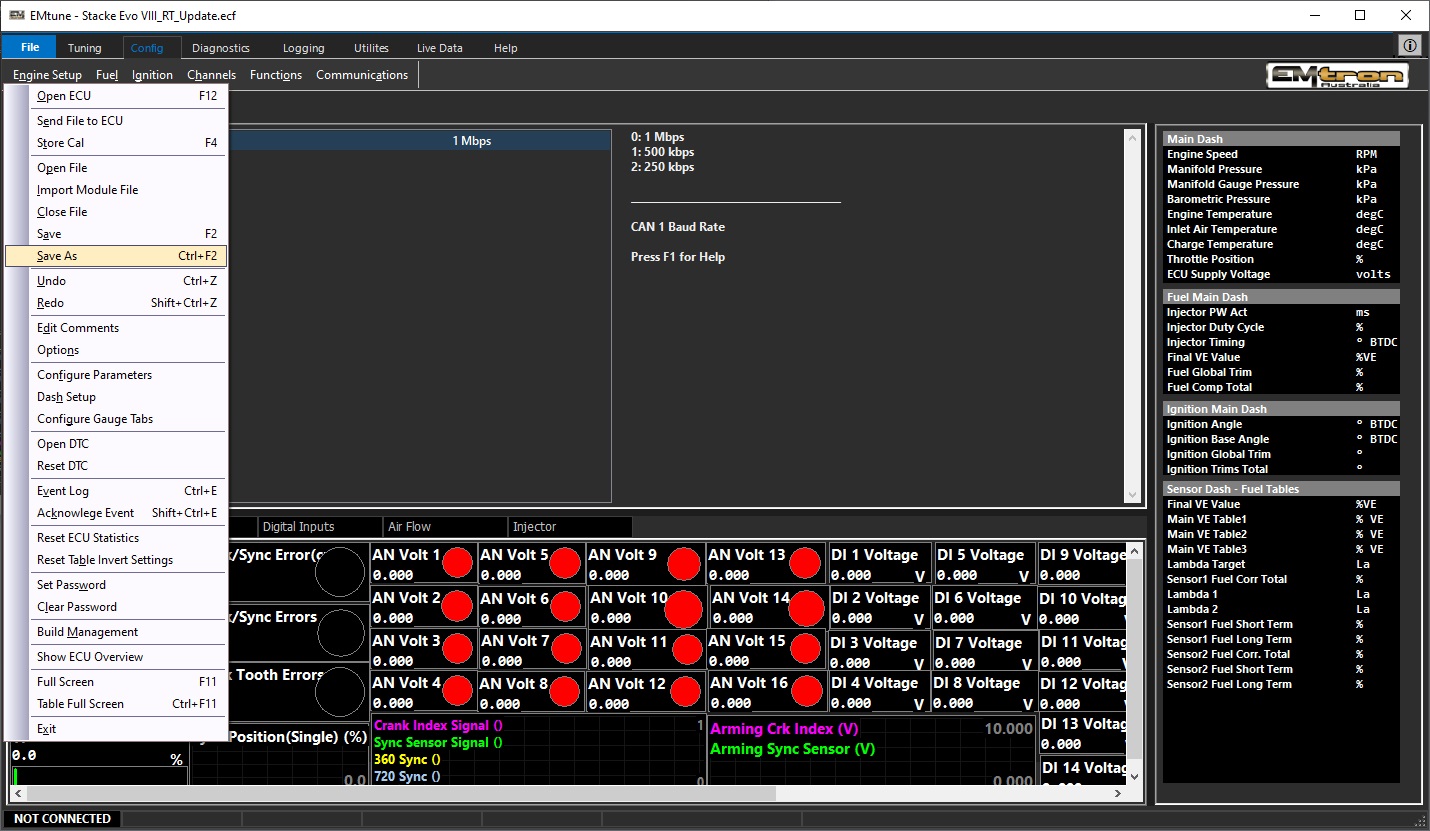Open the Functions menu
Screen dimensions: 1430x831
pos(276,75)
